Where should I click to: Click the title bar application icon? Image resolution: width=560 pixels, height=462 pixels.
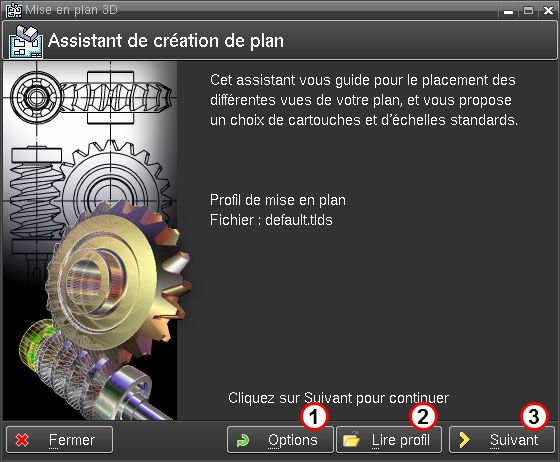click(x=14, y=10)
